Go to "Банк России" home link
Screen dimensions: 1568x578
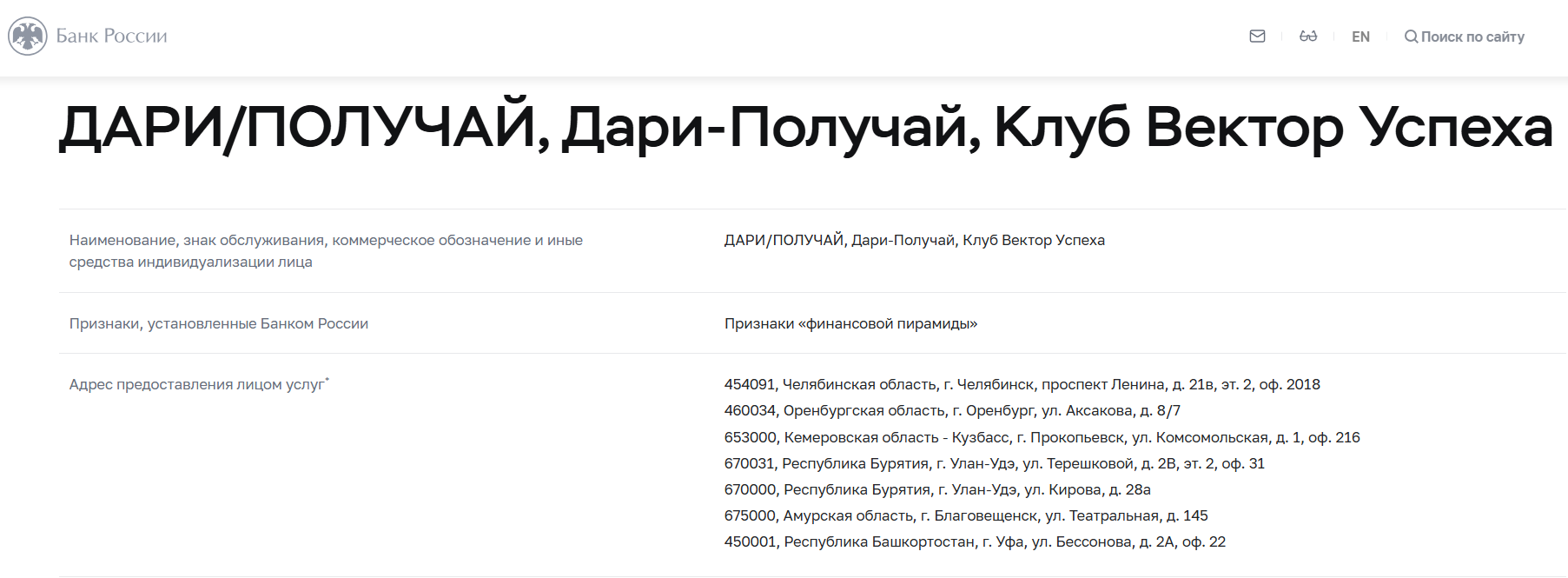coord(111,37)
